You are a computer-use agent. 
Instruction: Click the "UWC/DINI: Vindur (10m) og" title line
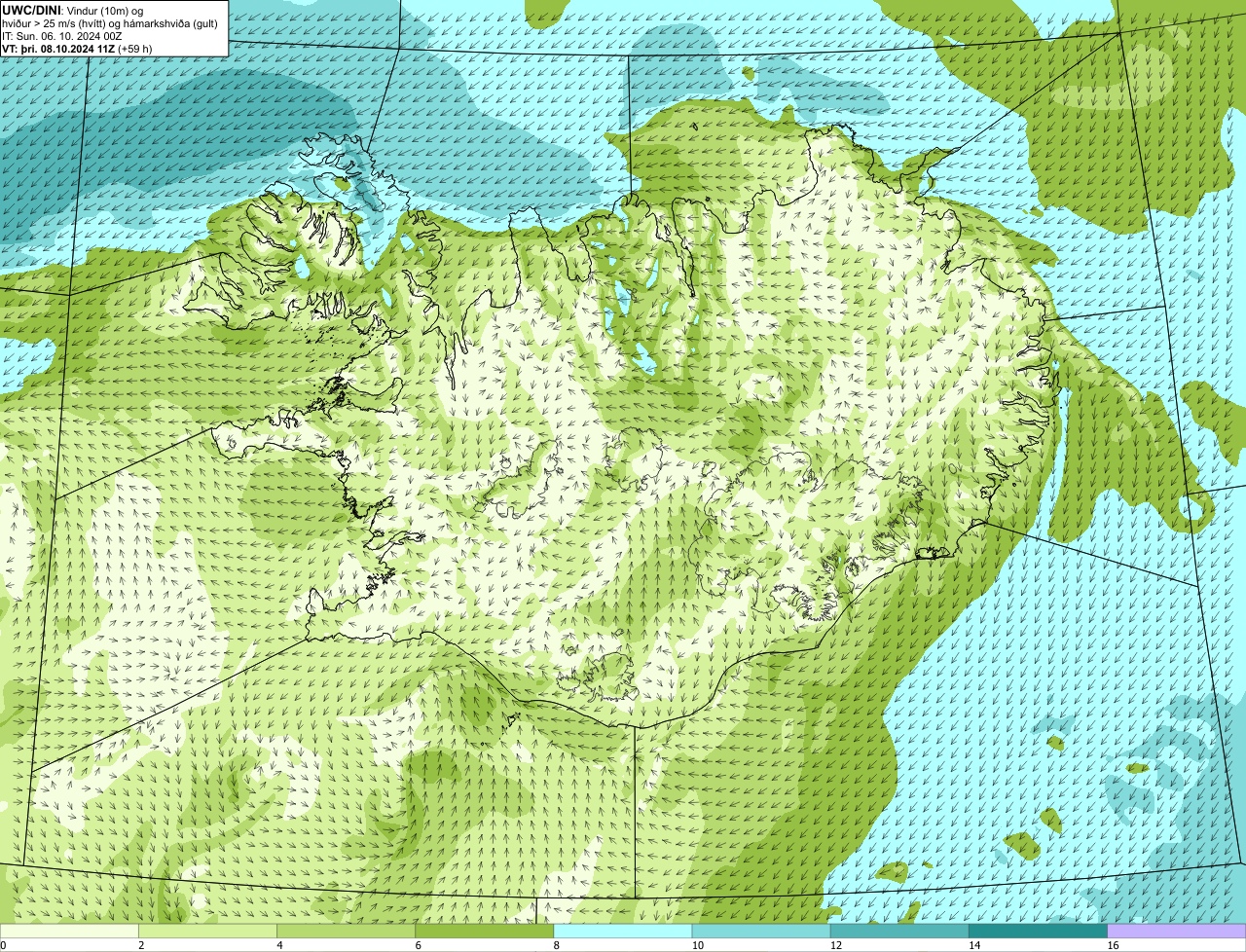point(73,10)
